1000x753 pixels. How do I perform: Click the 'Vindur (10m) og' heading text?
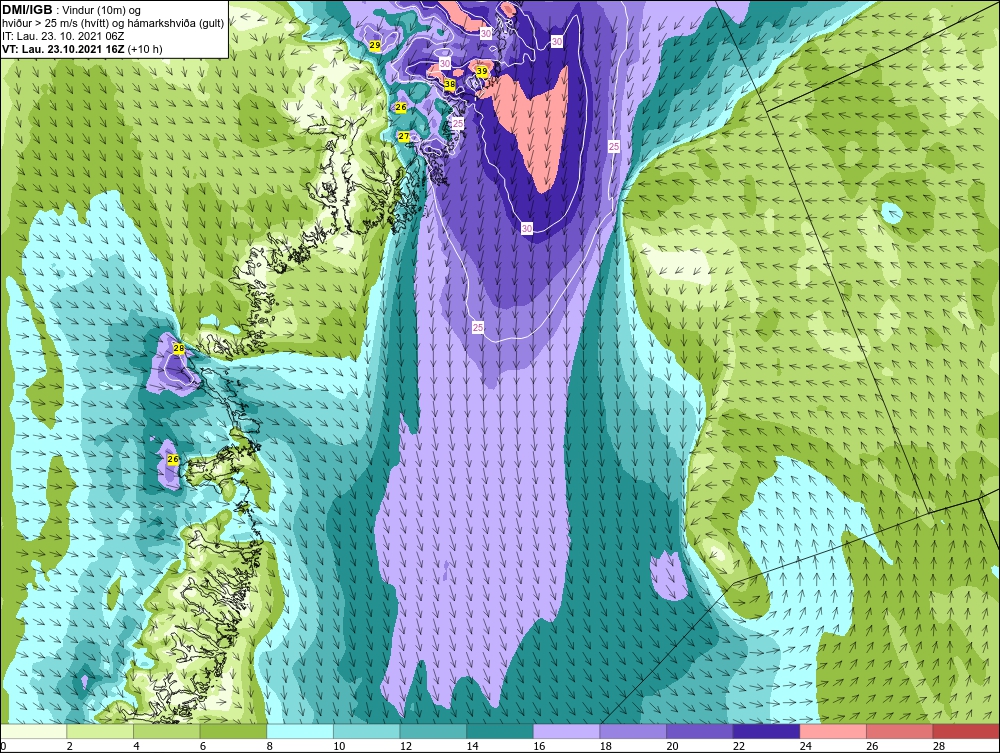point(103,10)
